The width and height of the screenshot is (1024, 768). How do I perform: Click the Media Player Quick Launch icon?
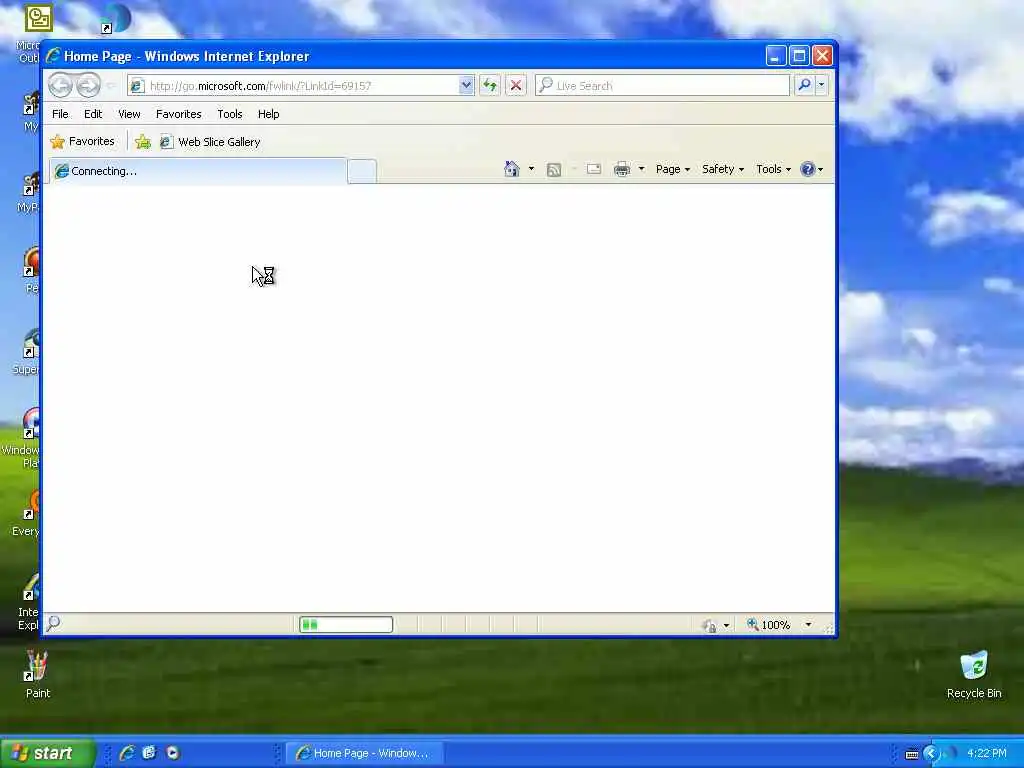point(173,753)
